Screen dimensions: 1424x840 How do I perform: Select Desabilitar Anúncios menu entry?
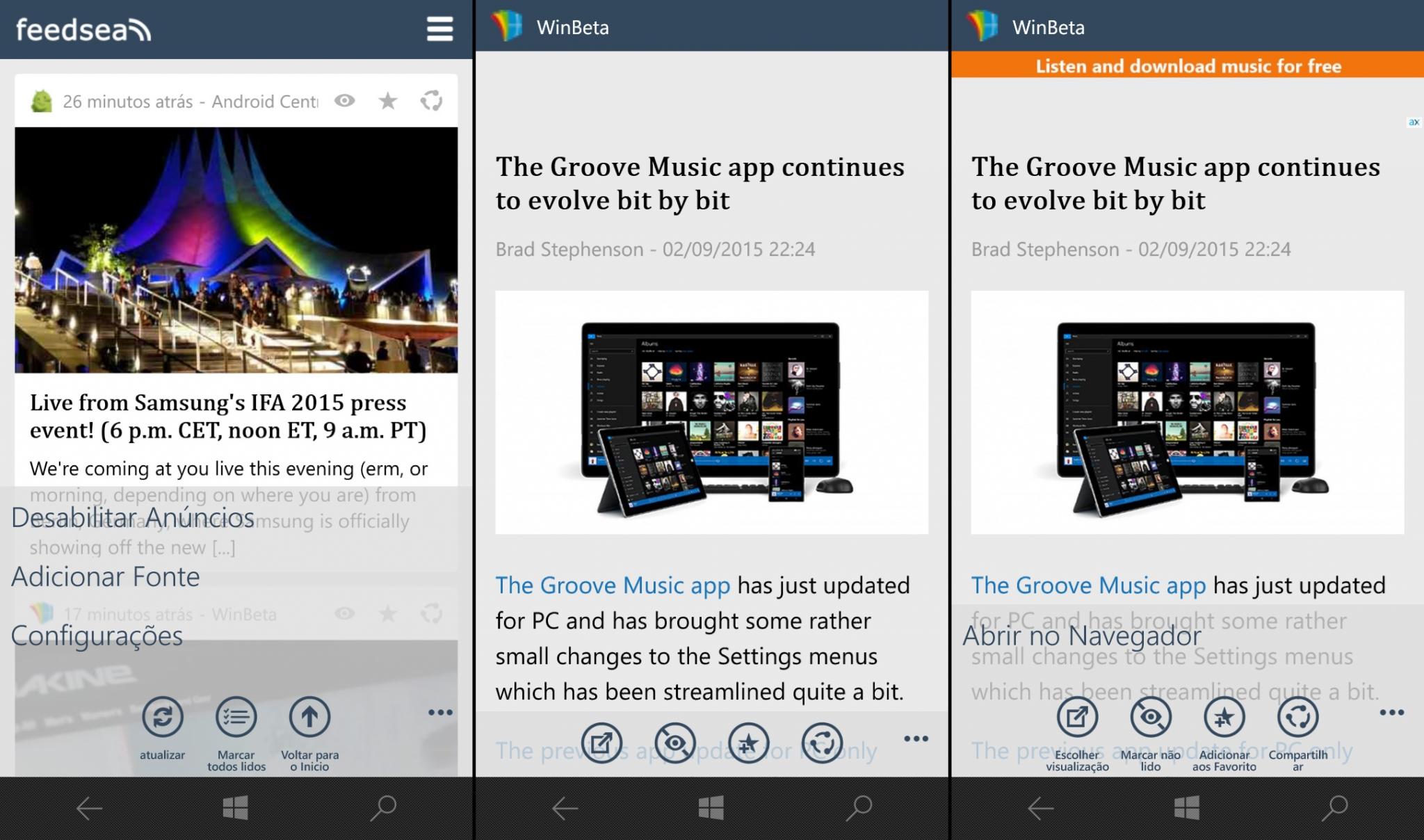133,517
